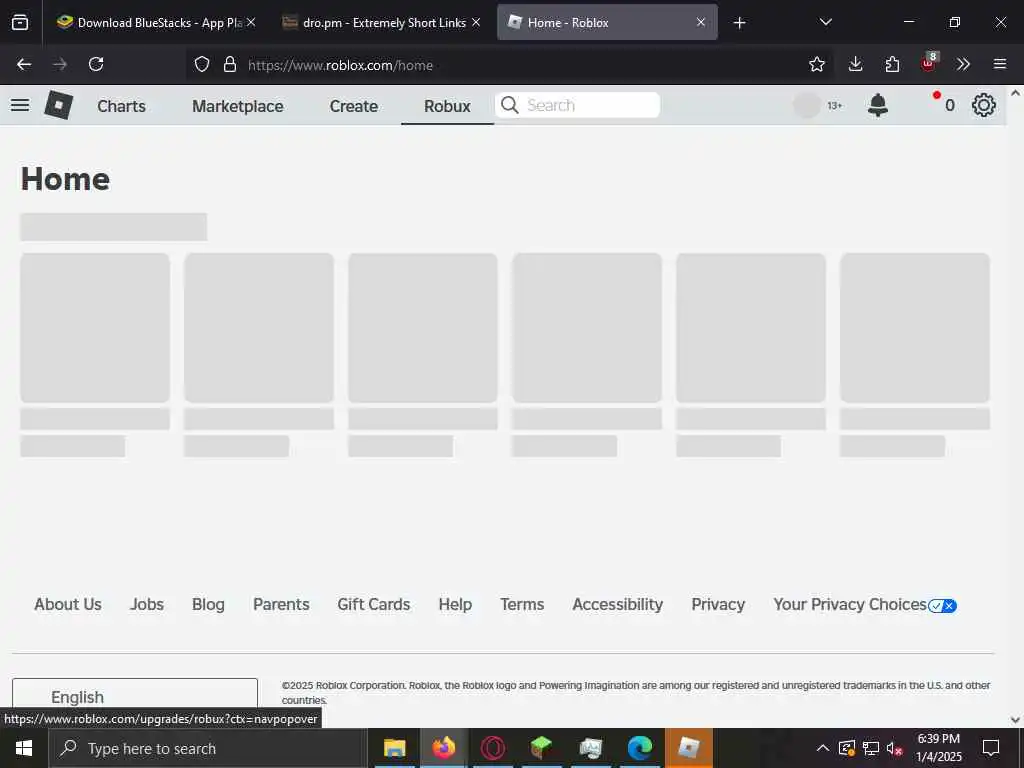Open the tracking protection shield icon
The image size is (1024, 768).
tap(202, 64)
